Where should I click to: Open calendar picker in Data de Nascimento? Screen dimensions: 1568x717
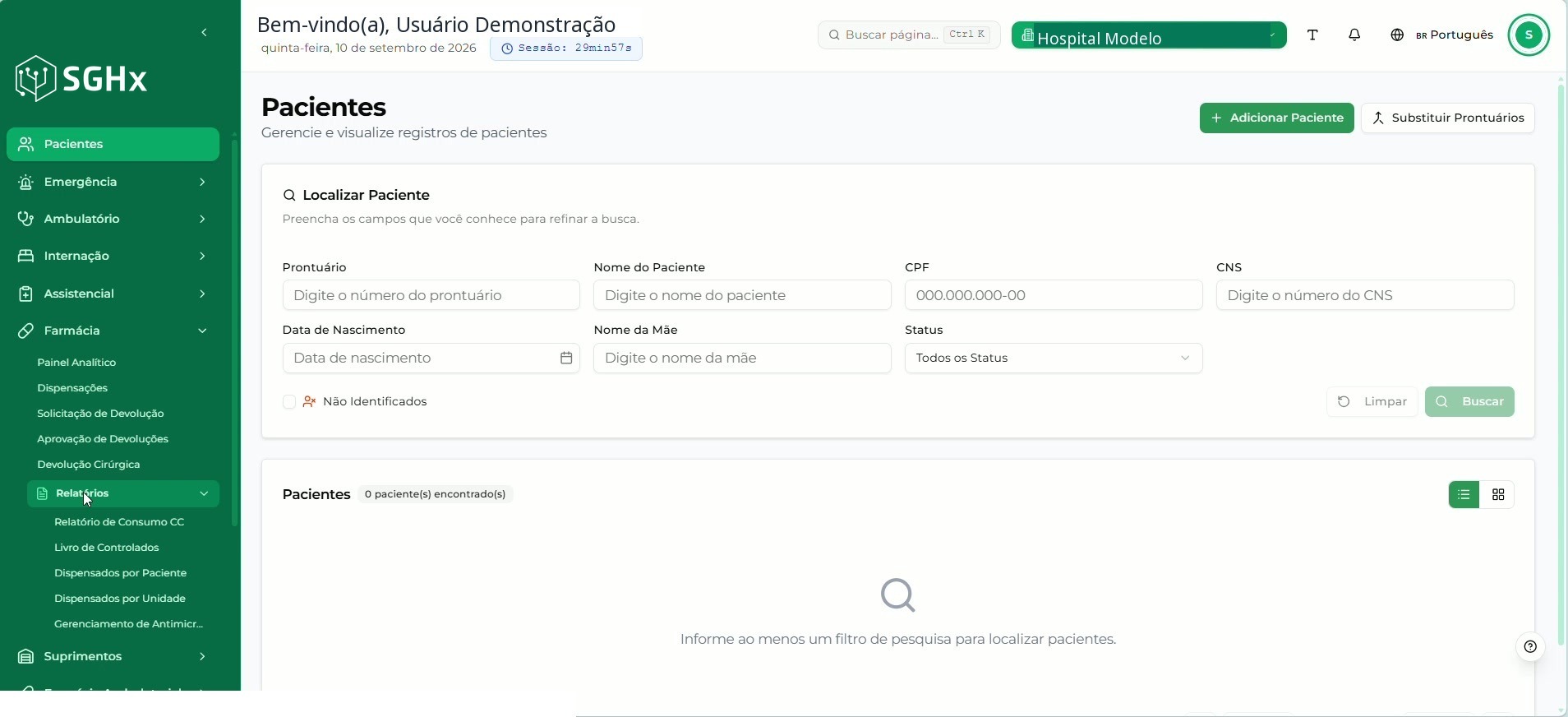[x=566, y=358]
